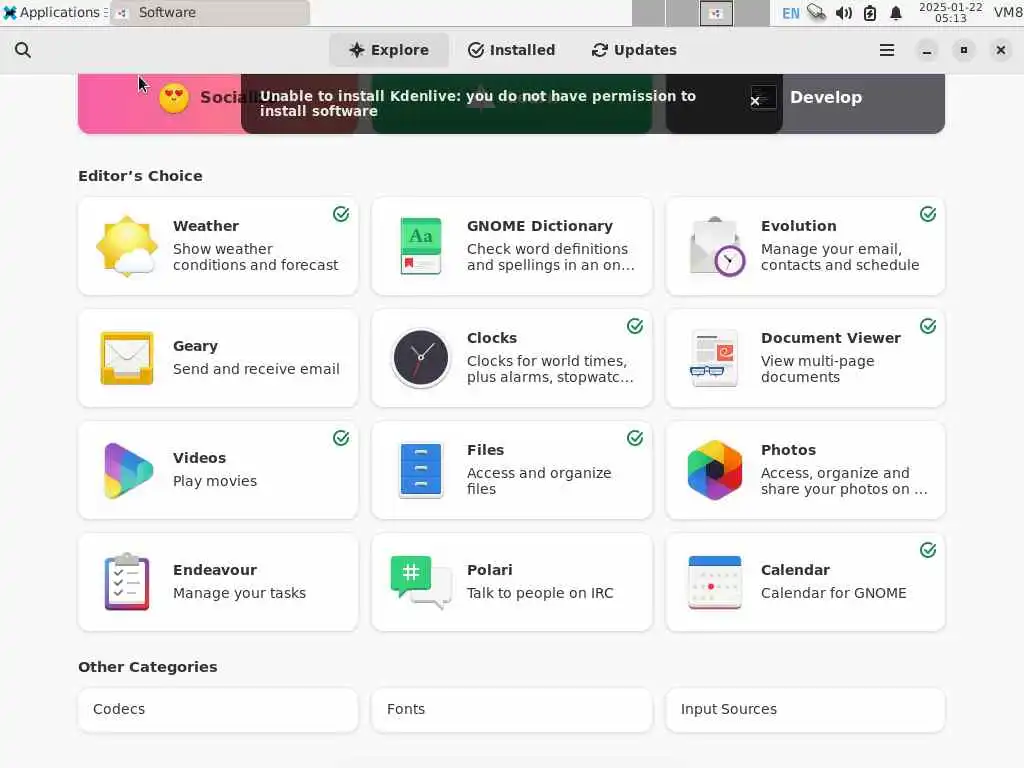1024x768 pixels.
Task: Click the 'Calendar for GNOME' description
Action: (833, 593)
